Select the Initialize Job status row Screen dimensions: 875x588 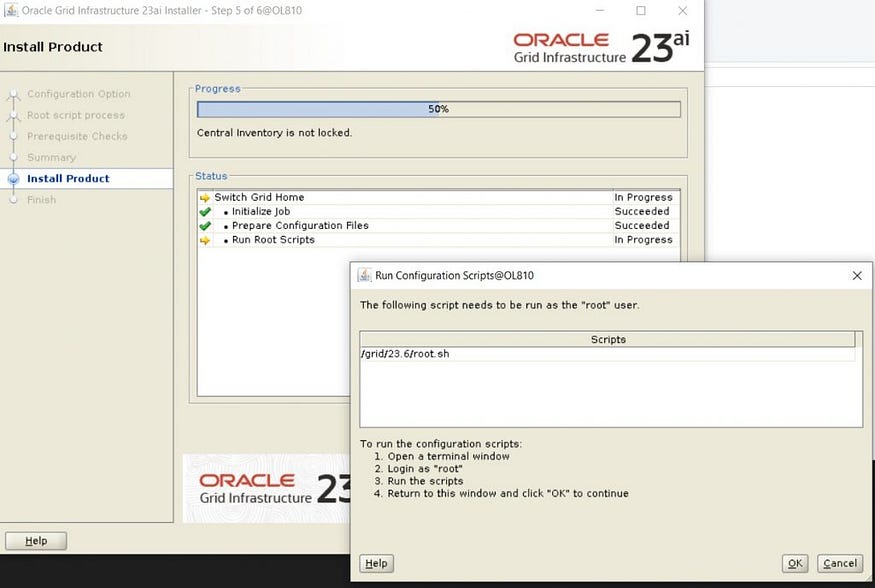click(439, 211)
